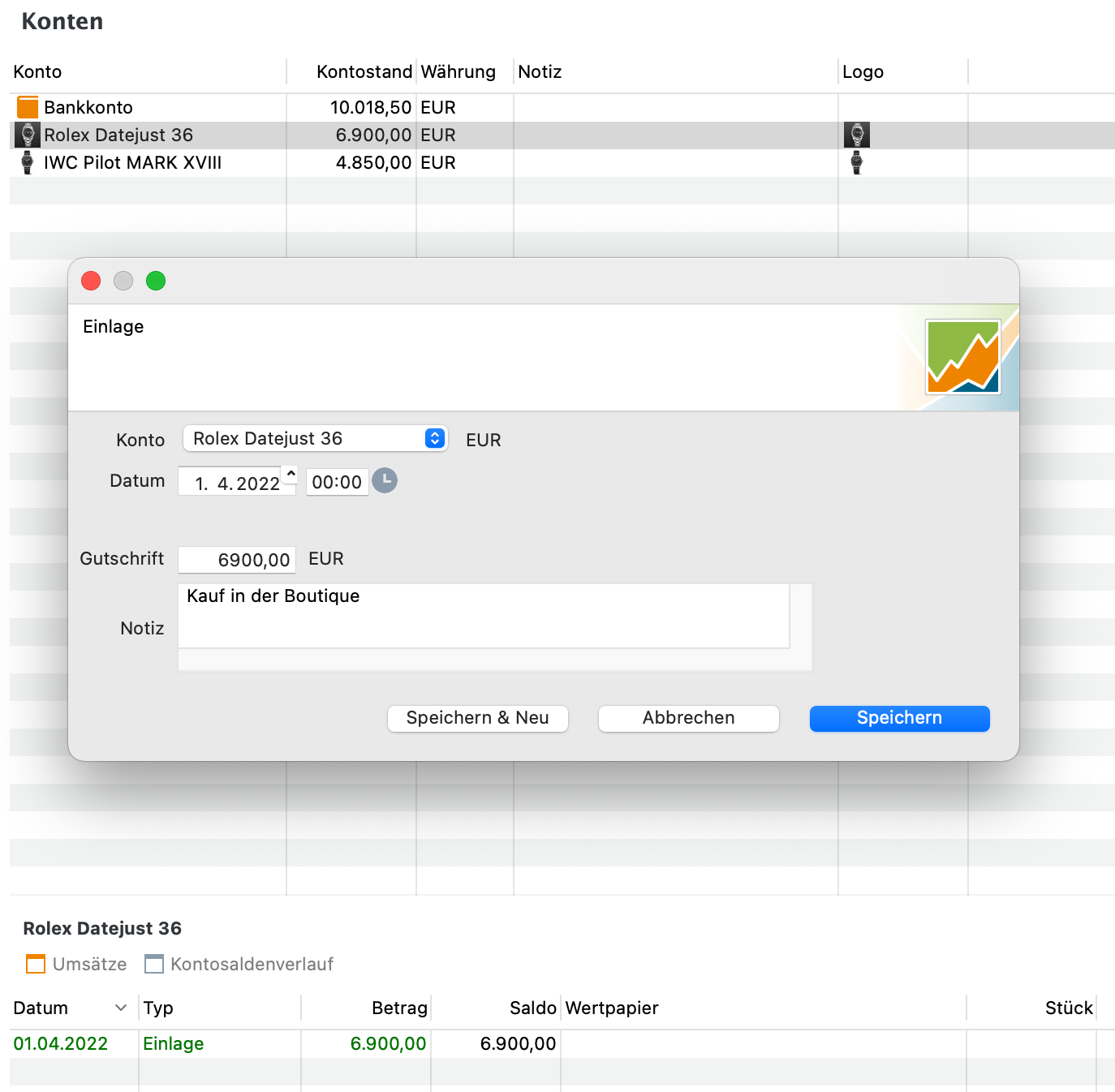Select the Bankkonto row
This screenshot has width=1115, height=1092.
tap(562, 107)
